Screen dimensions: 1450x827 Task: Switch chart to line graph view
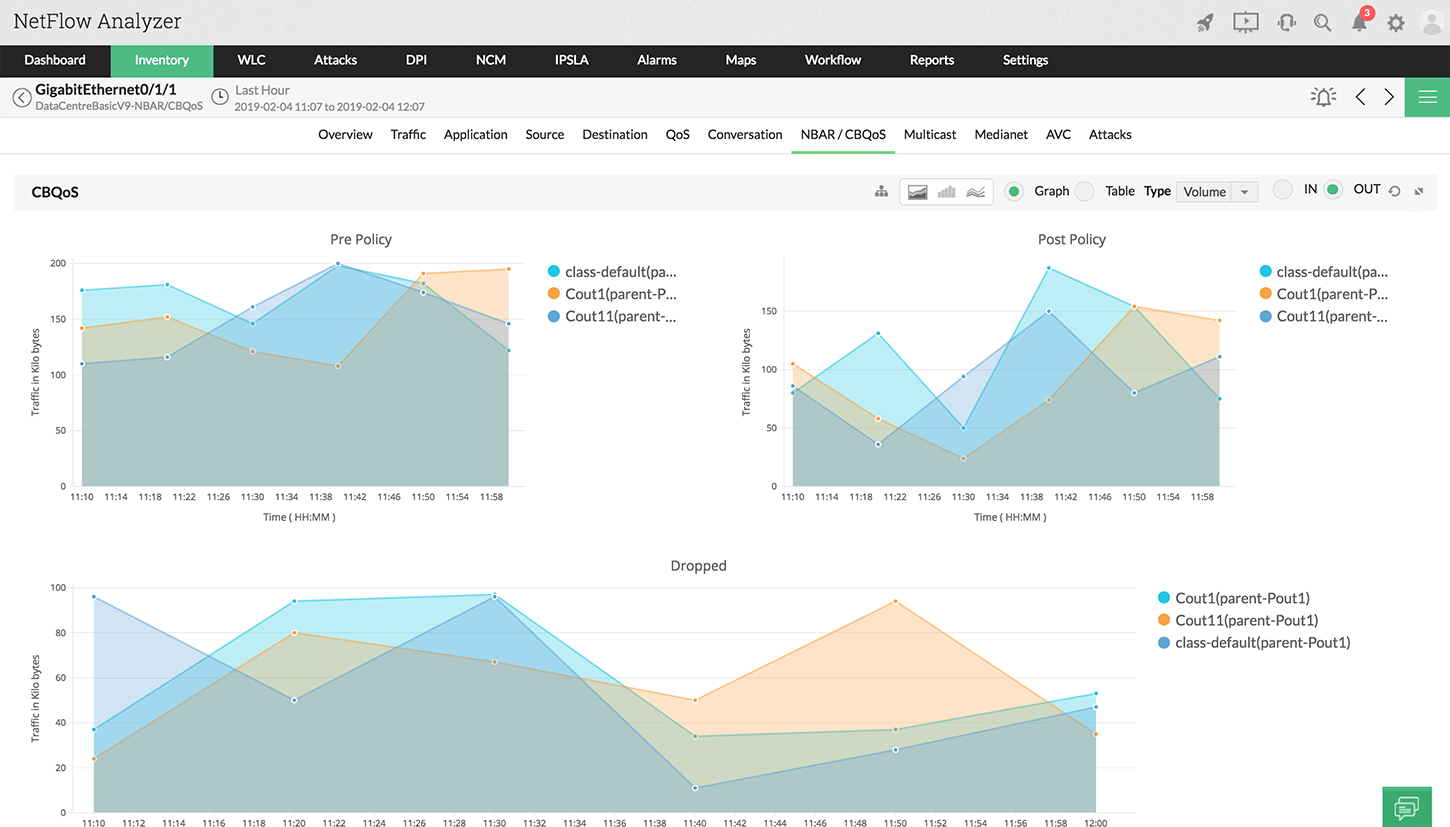[975, 191]
